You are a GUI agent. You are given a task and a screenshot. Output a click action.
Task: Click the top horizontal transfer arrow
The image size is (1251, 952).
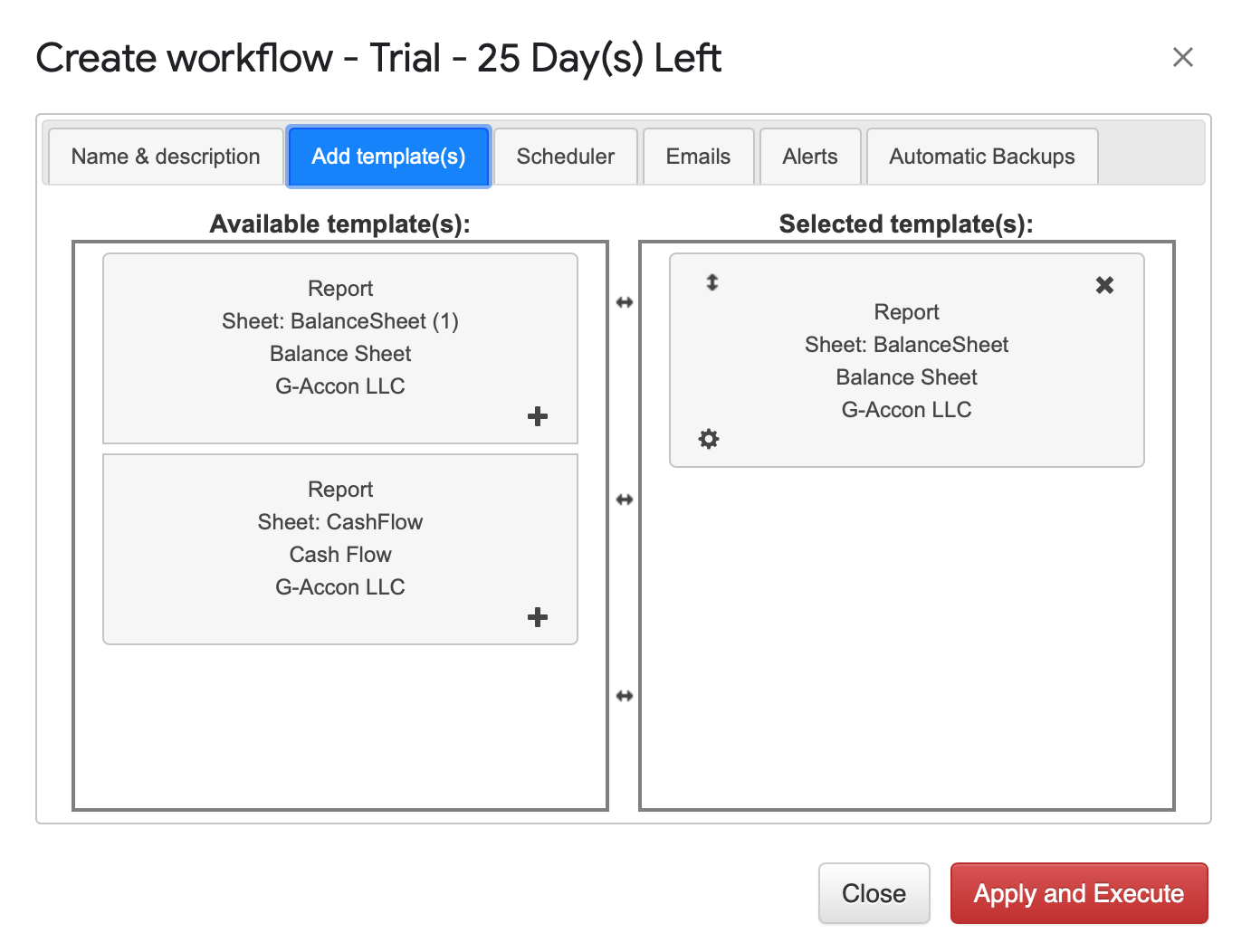pyautogui.click(x=625, y=302)
